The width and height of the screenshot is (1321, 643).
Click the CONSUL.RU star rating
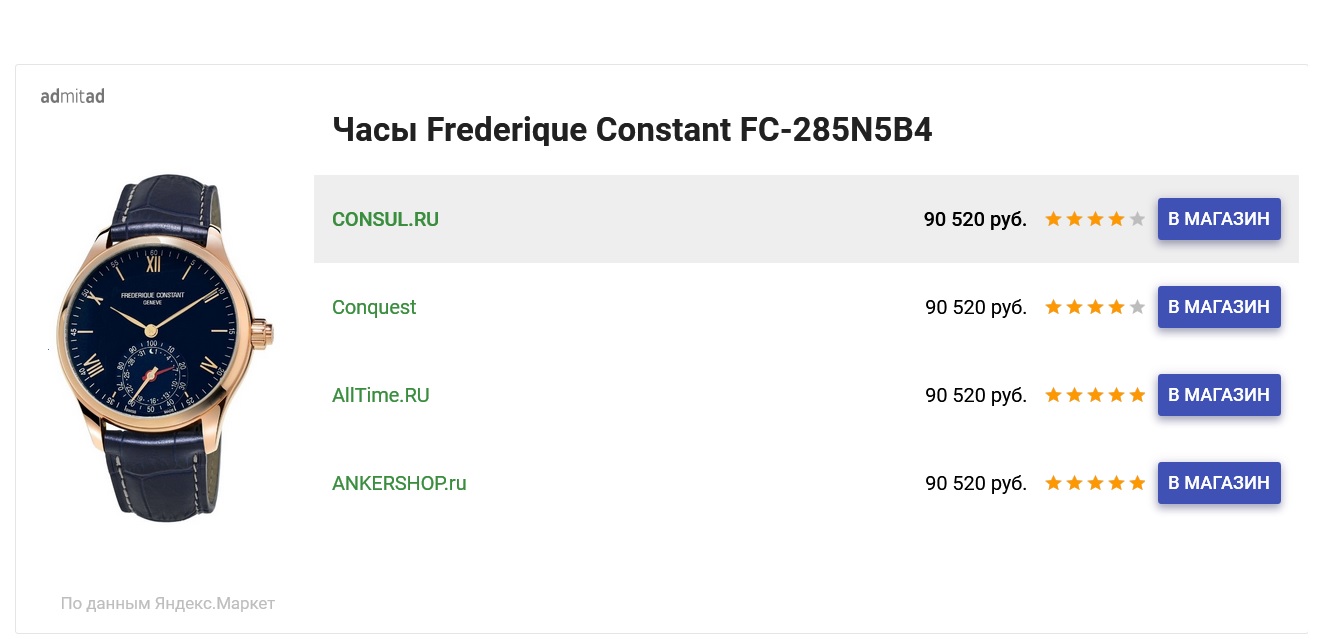1095,219
